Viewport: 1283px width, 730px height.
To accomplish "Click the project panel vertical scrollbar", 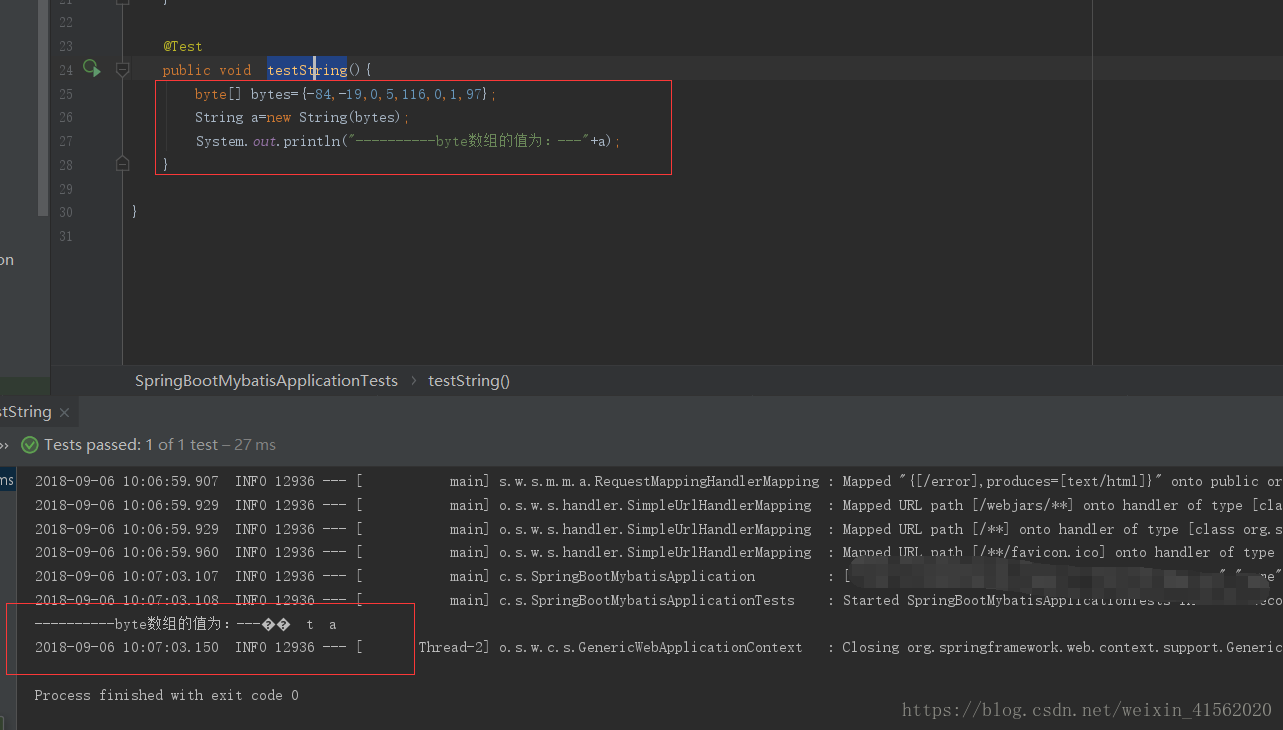I will pyautogui.click(x=43, y=107).
